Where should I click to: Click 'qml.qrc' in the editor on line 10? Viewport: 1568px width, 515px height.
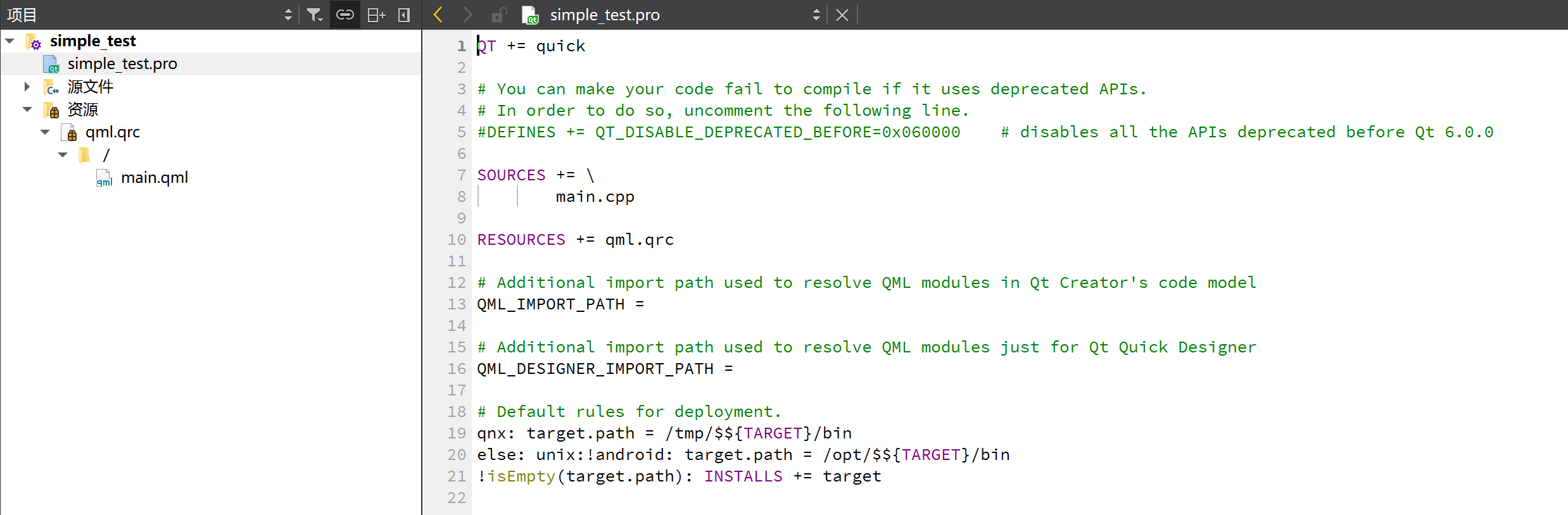coord(640,240)
